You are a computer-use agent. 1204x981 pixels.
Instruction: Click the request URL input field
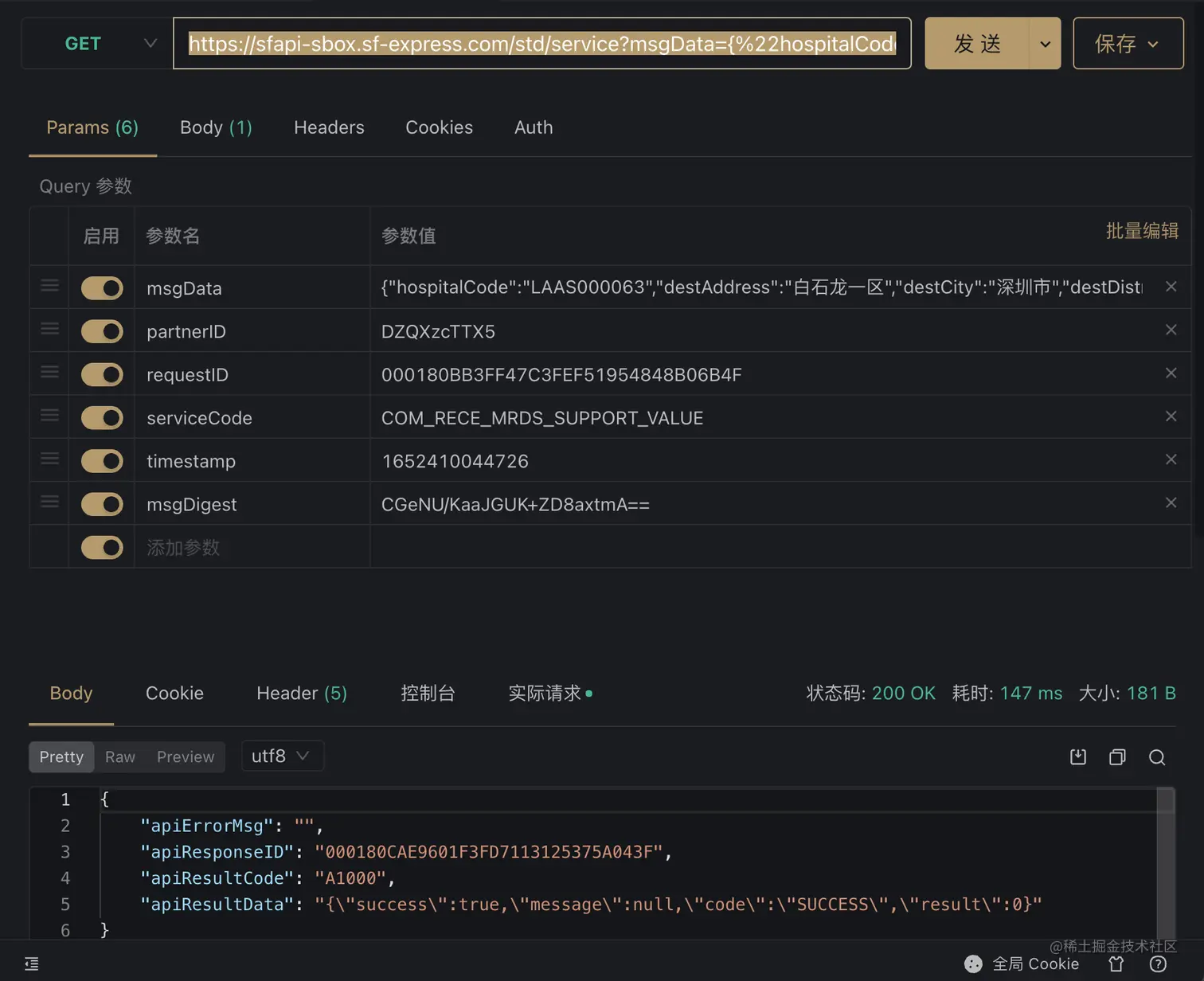[x=542, y=43]
